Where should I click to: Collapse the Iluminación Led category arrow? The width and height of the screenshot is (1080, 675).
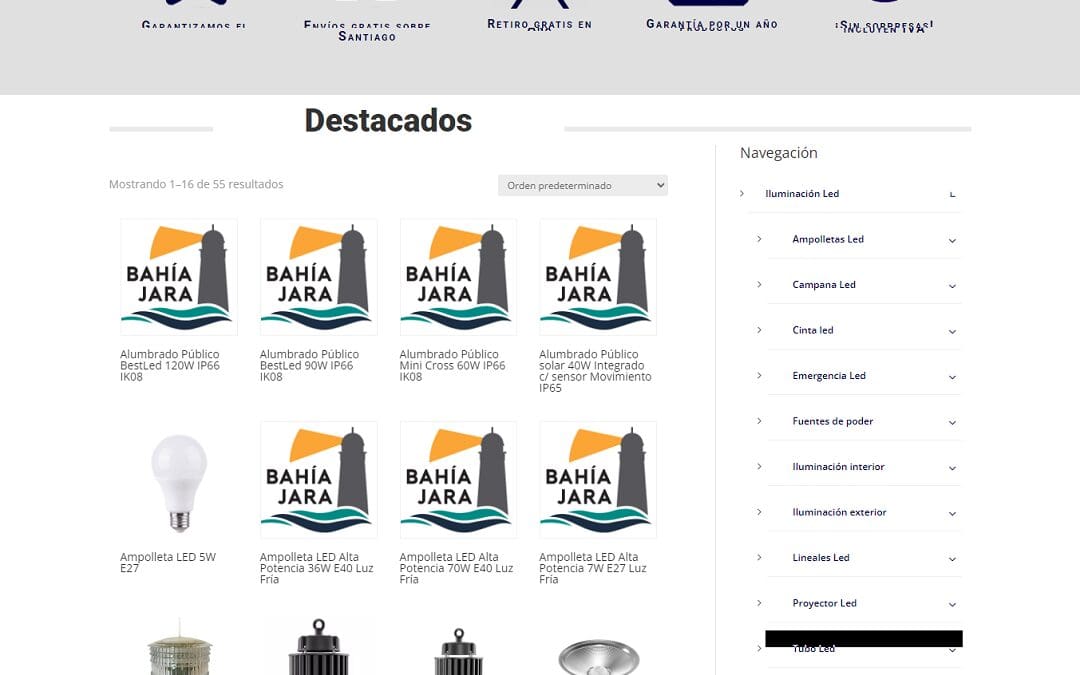tap(952, 195)
